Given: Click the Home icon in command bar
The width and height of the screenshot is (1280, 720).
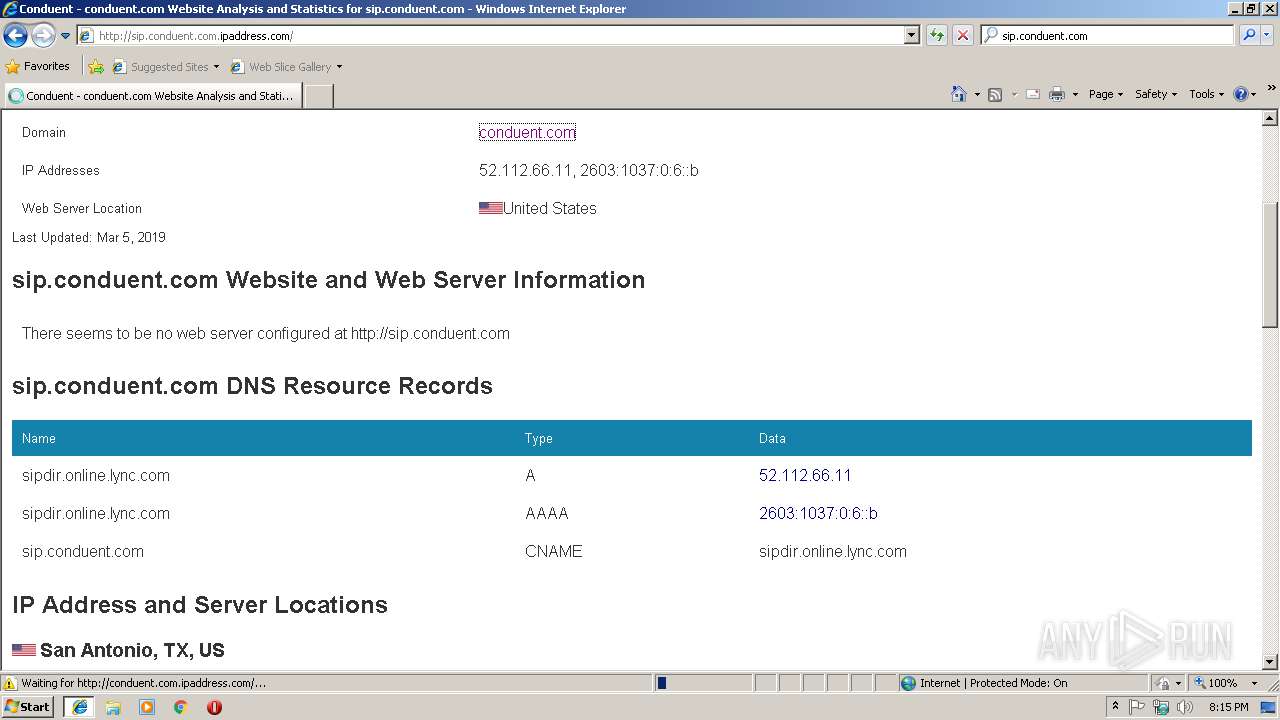Looking at the screenshot, I should pos(959,94).
